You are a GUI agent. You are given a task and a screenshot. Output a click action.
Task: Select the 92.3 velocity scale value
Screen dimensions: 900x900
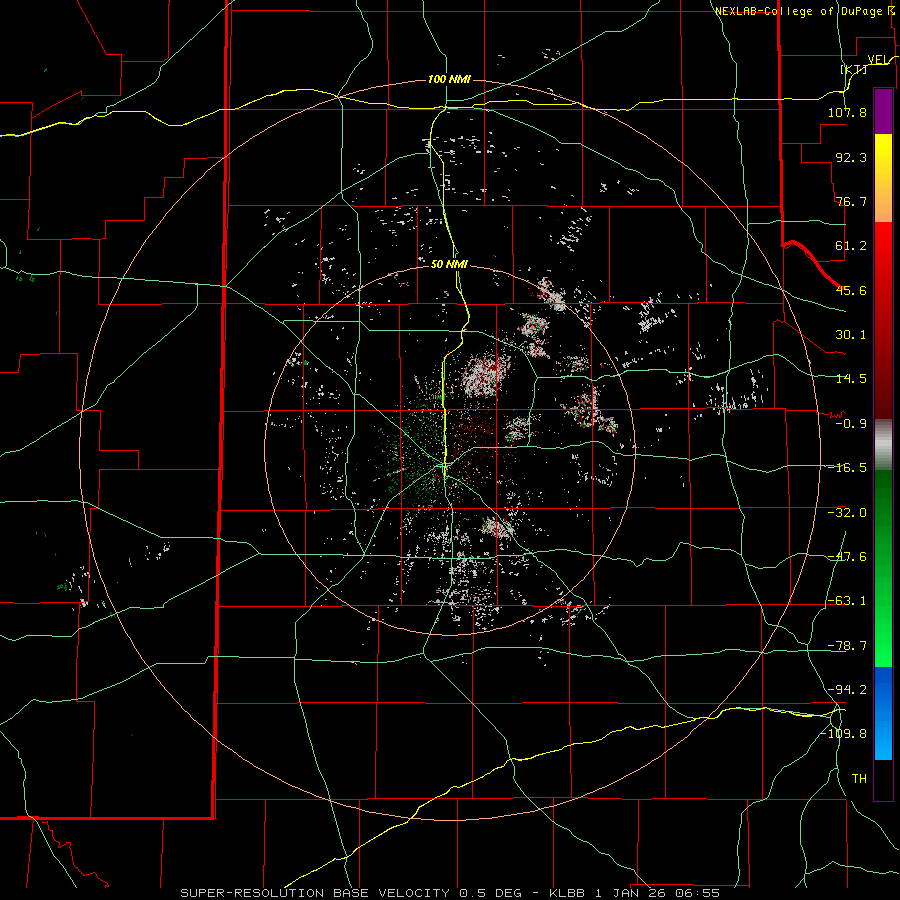click(851, 157)
